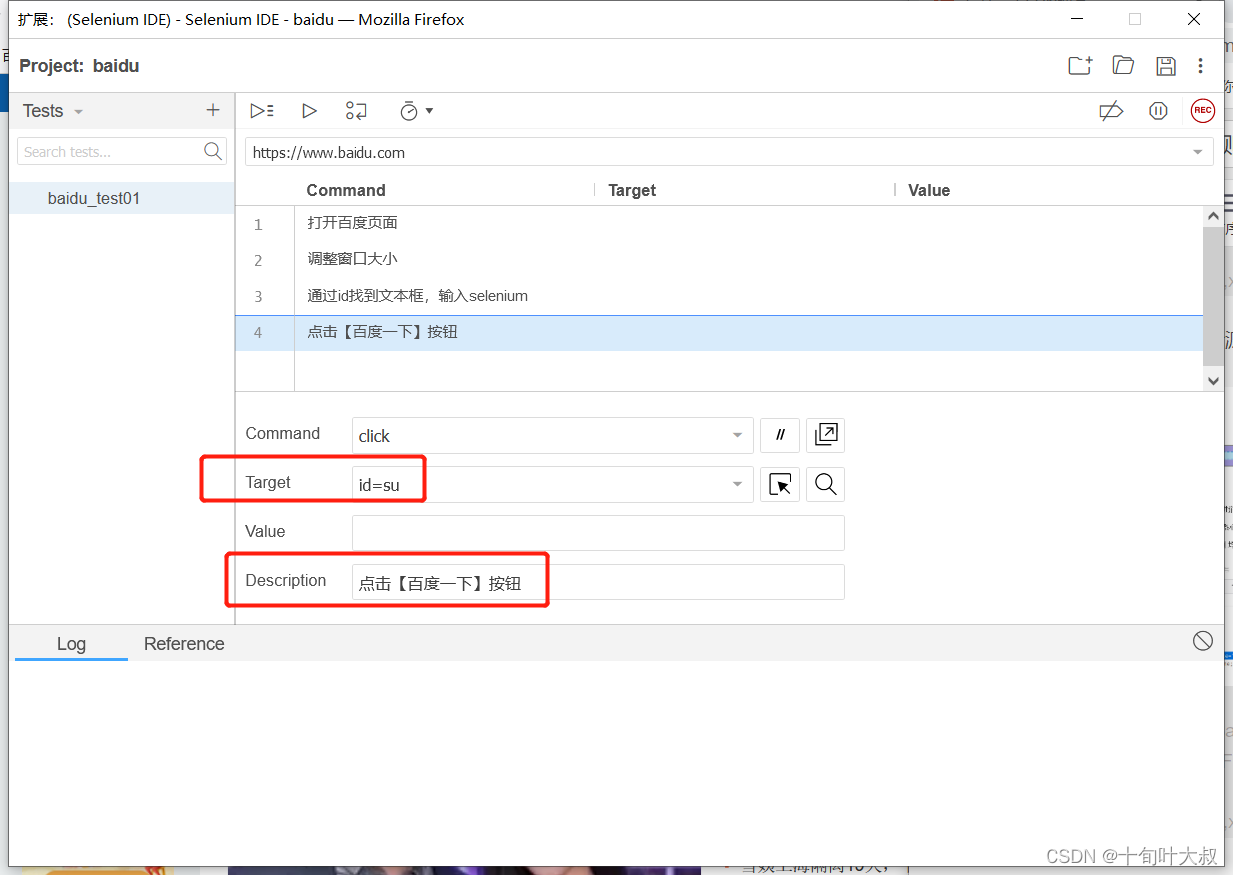Add a new test with plus icon
Screen dimensions: 1233x875
[212, 111]
